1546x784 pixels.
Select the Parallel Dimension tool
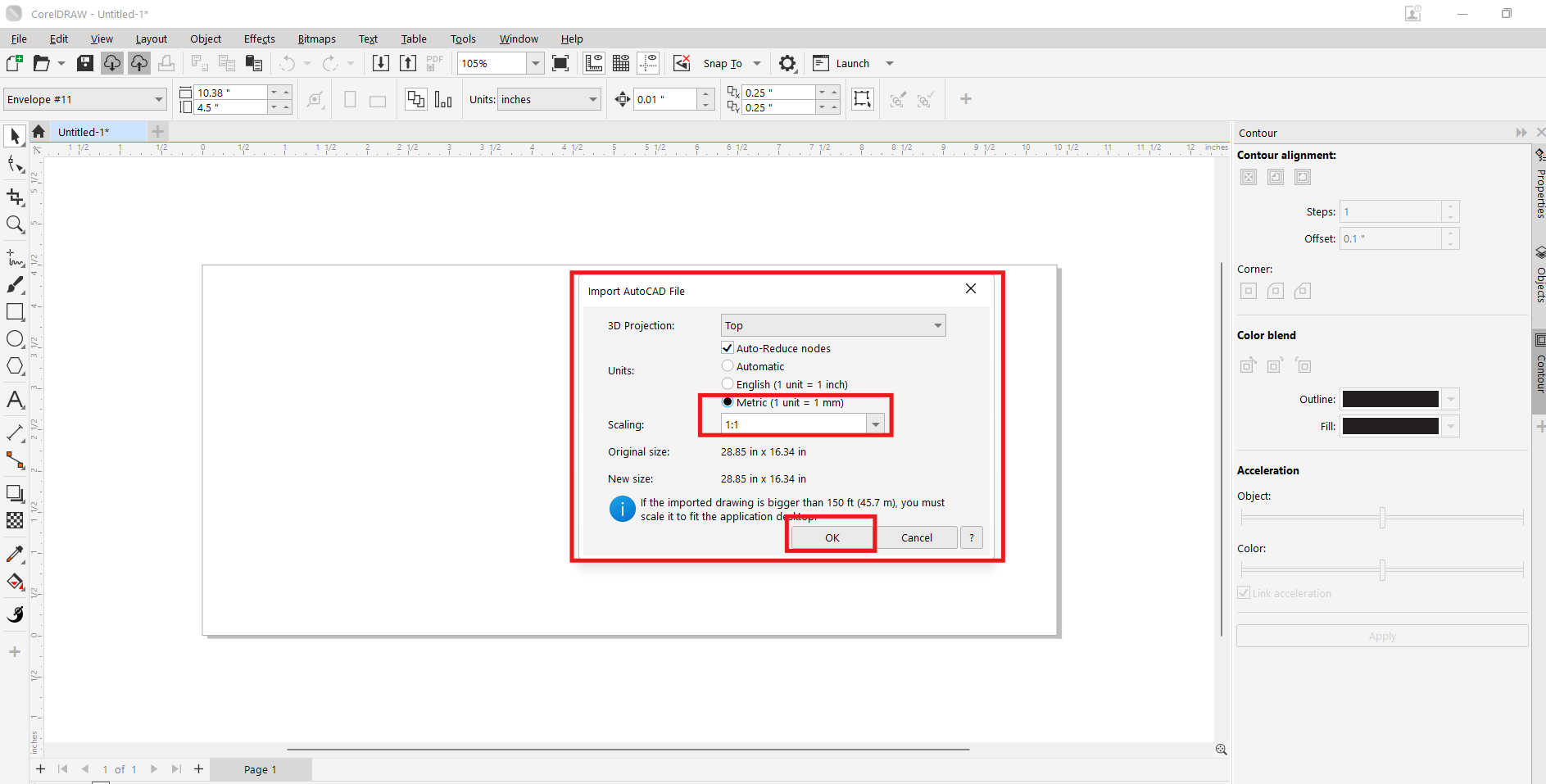[15, 433]
